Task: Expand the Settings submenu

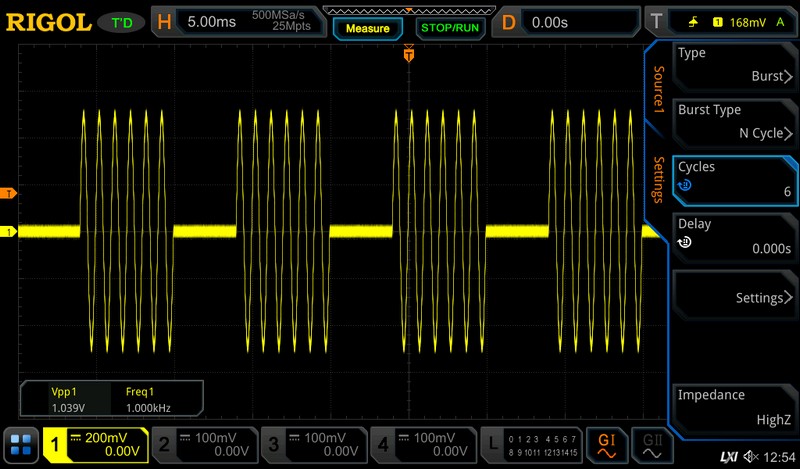Action: [x=733, y=298]
